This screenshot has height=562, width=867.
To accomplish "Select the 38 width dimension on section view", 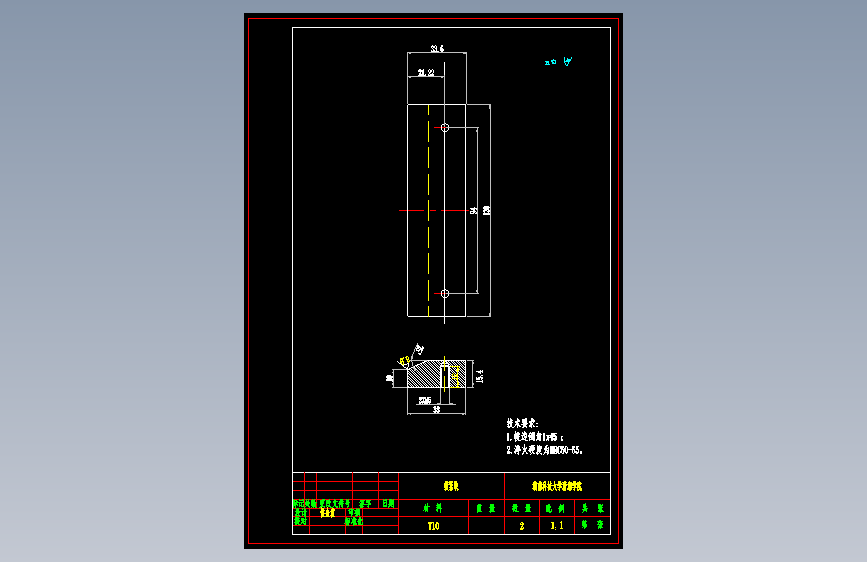I will [x=436, y=410].
